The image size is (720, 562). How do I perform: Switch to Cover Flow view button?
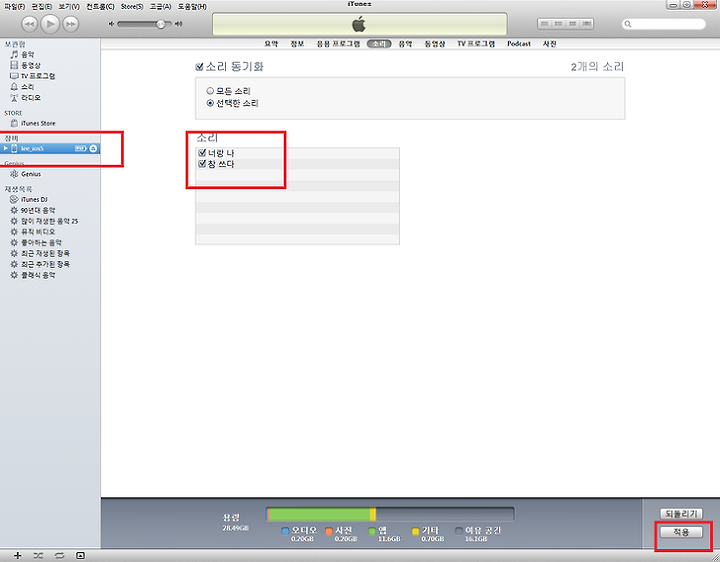(x=587, y=24)
